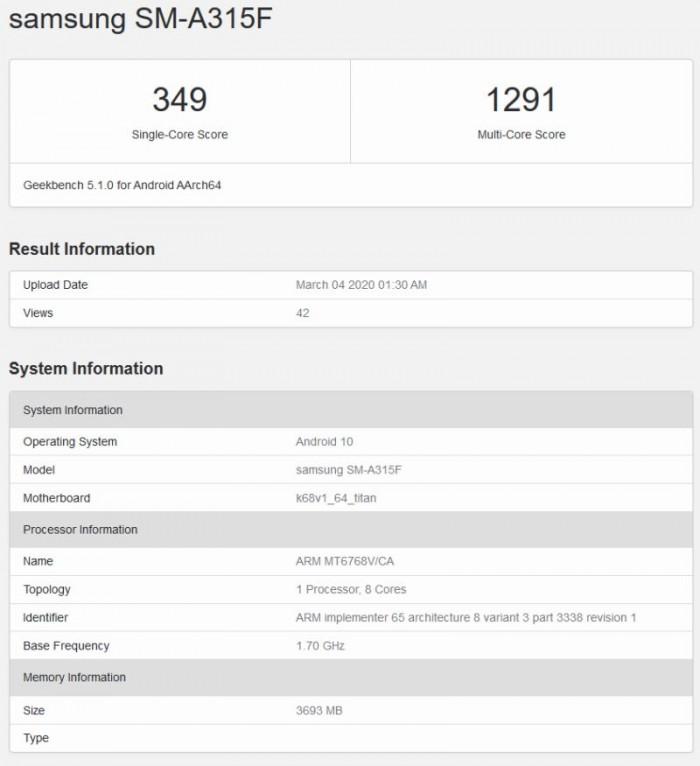Select the model value 'samsung SM-A315F' in the table

[x=348, y=469]
